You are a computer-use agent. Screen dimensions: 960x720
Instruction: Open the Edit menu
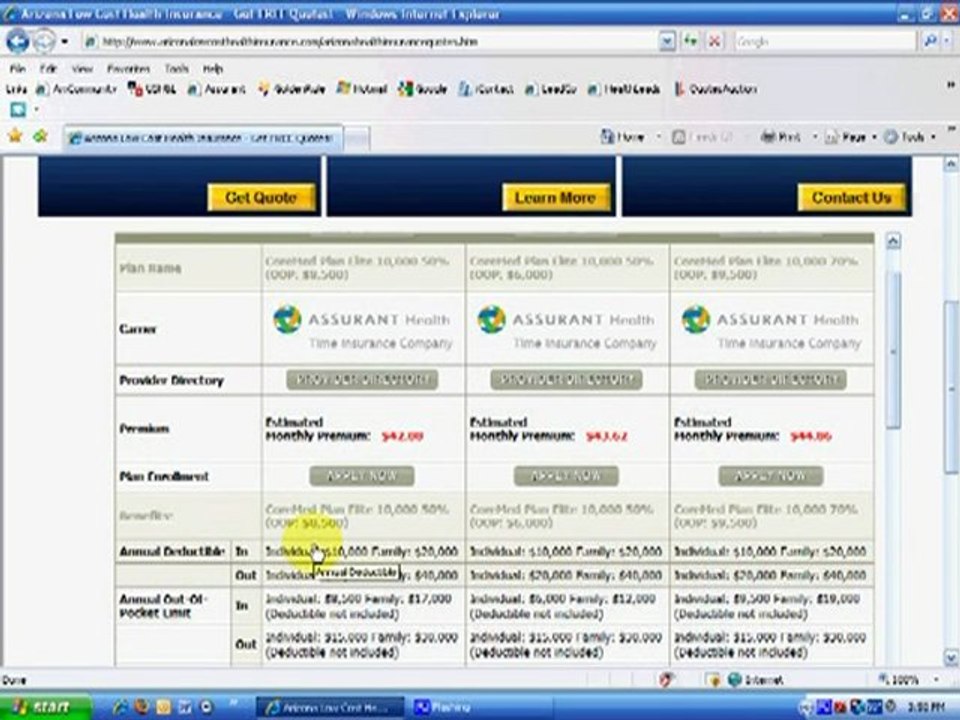(48, 69)
